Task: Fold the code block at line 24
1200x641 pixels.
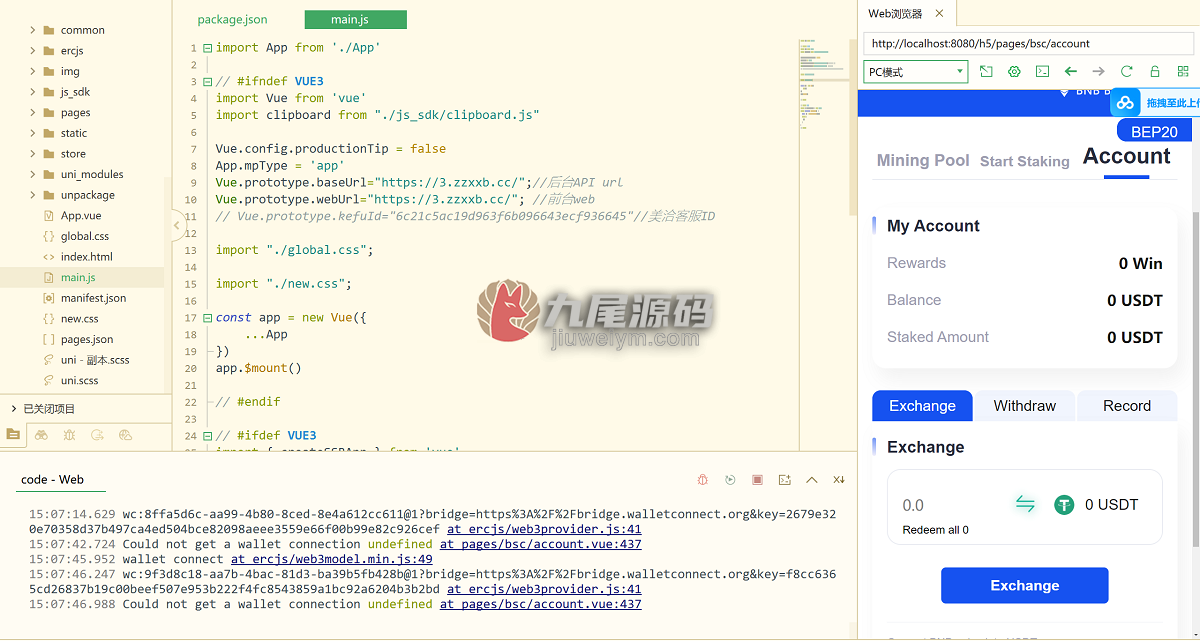Action: (x=207, y=435)
